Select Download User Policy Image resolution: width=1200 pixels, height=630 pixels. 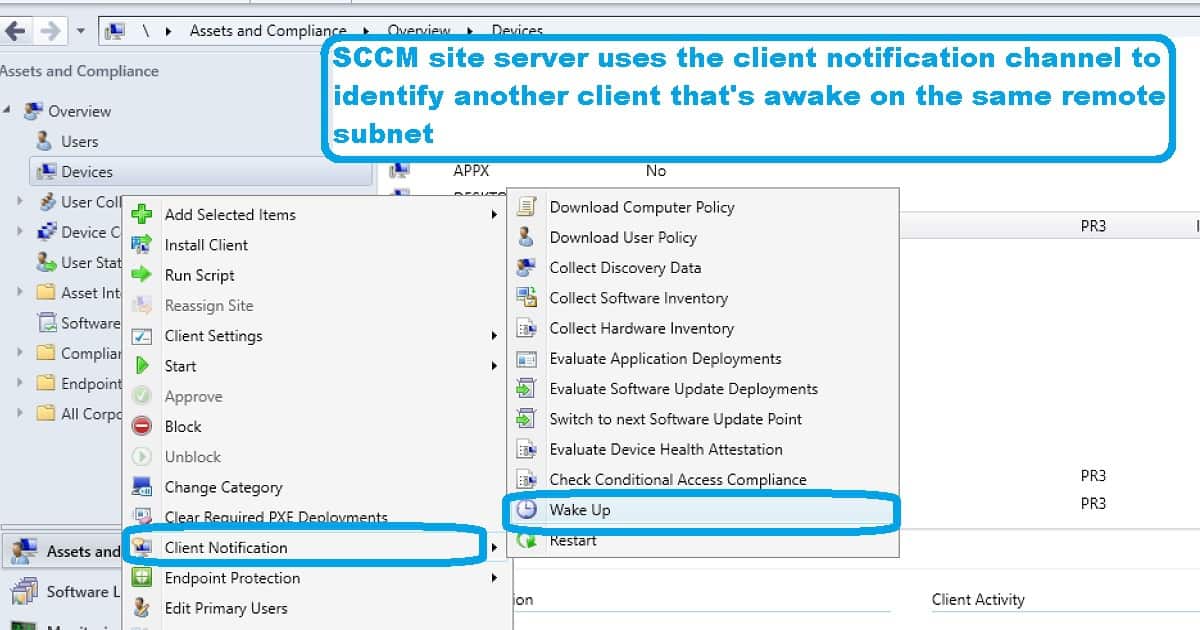[623, 238]
